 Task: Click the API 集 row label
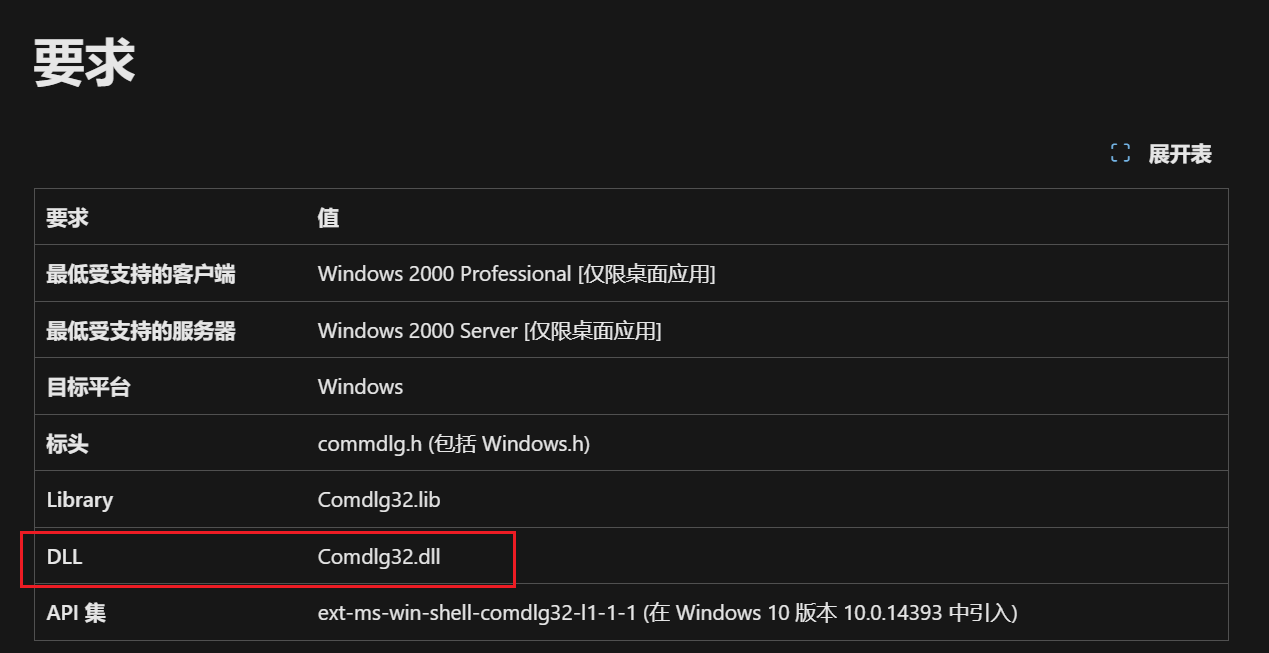[76, 612]
